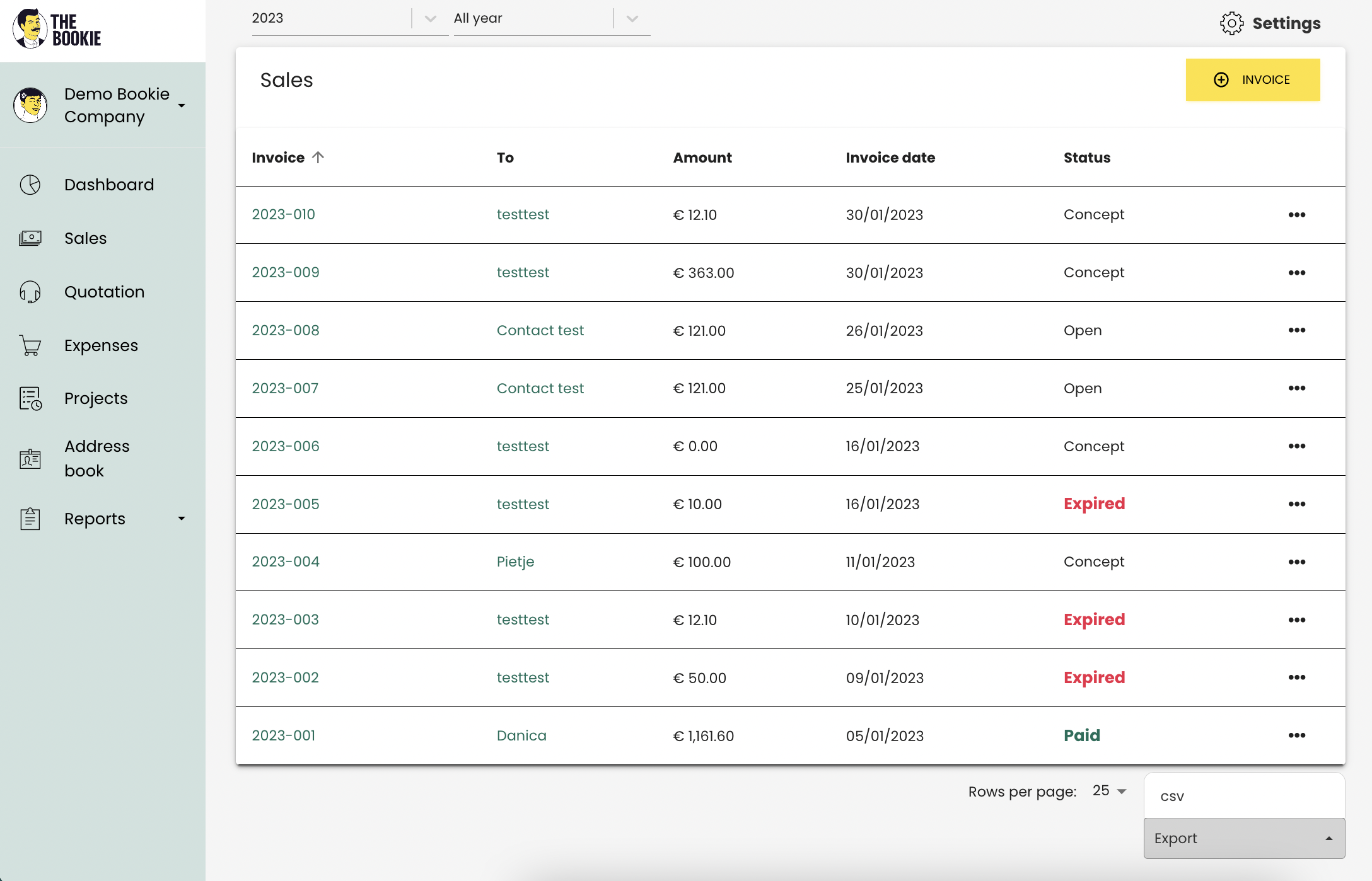This screenshot has height=881, width=1372.
Task: Click the Quotation headset icon
Action: 30,292
